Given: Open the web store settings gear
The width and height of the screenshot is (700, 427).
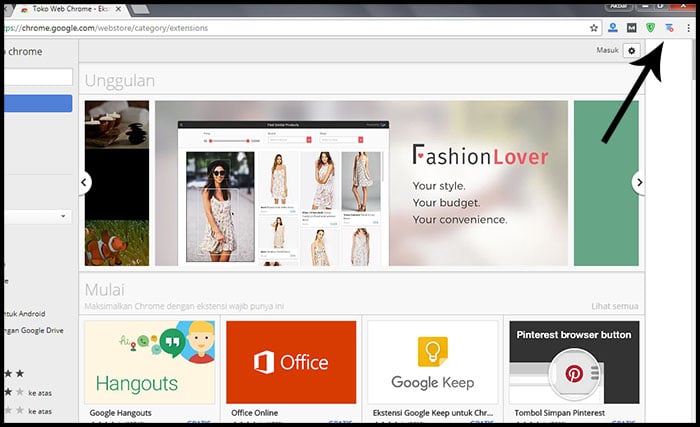Looking at the screenshot, I should point(631,50).
